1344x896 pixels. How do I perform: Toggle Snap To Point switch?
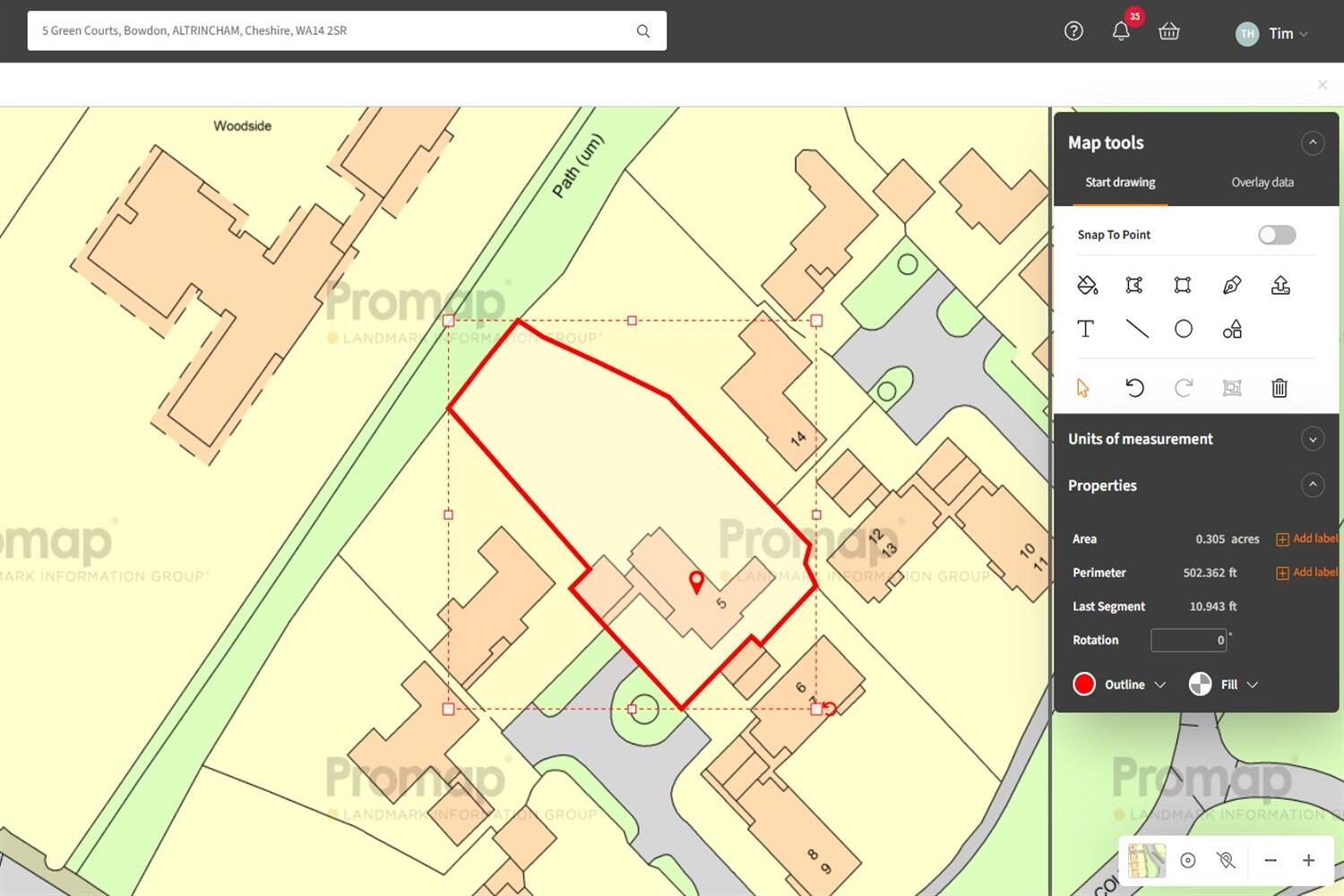(x=1276, y=235)
